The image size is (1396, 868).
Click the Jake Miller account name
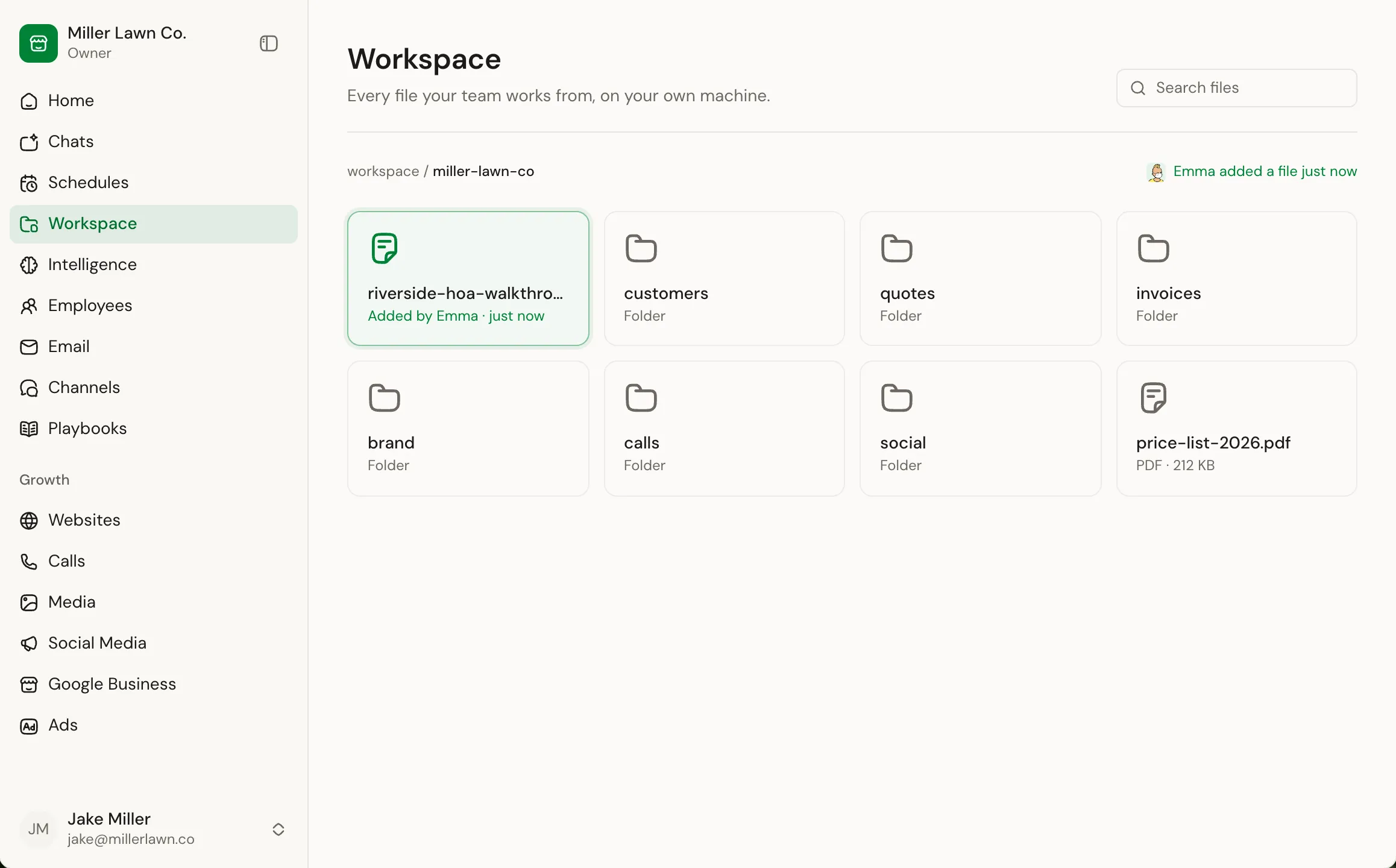pyautogui.click(x=109, y=819)
